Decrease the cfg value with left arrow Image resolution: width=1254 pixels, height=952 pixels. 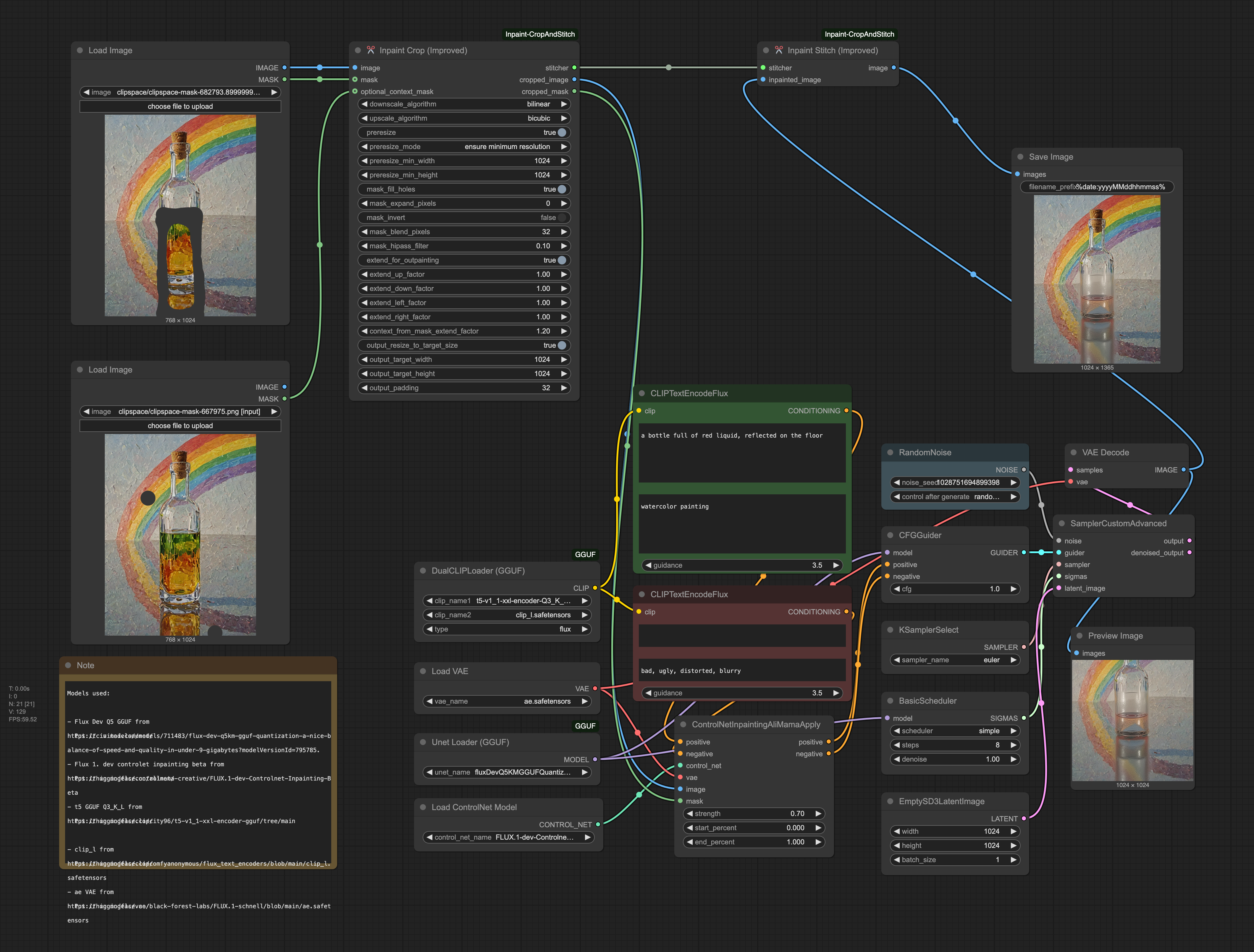point(897,589)
